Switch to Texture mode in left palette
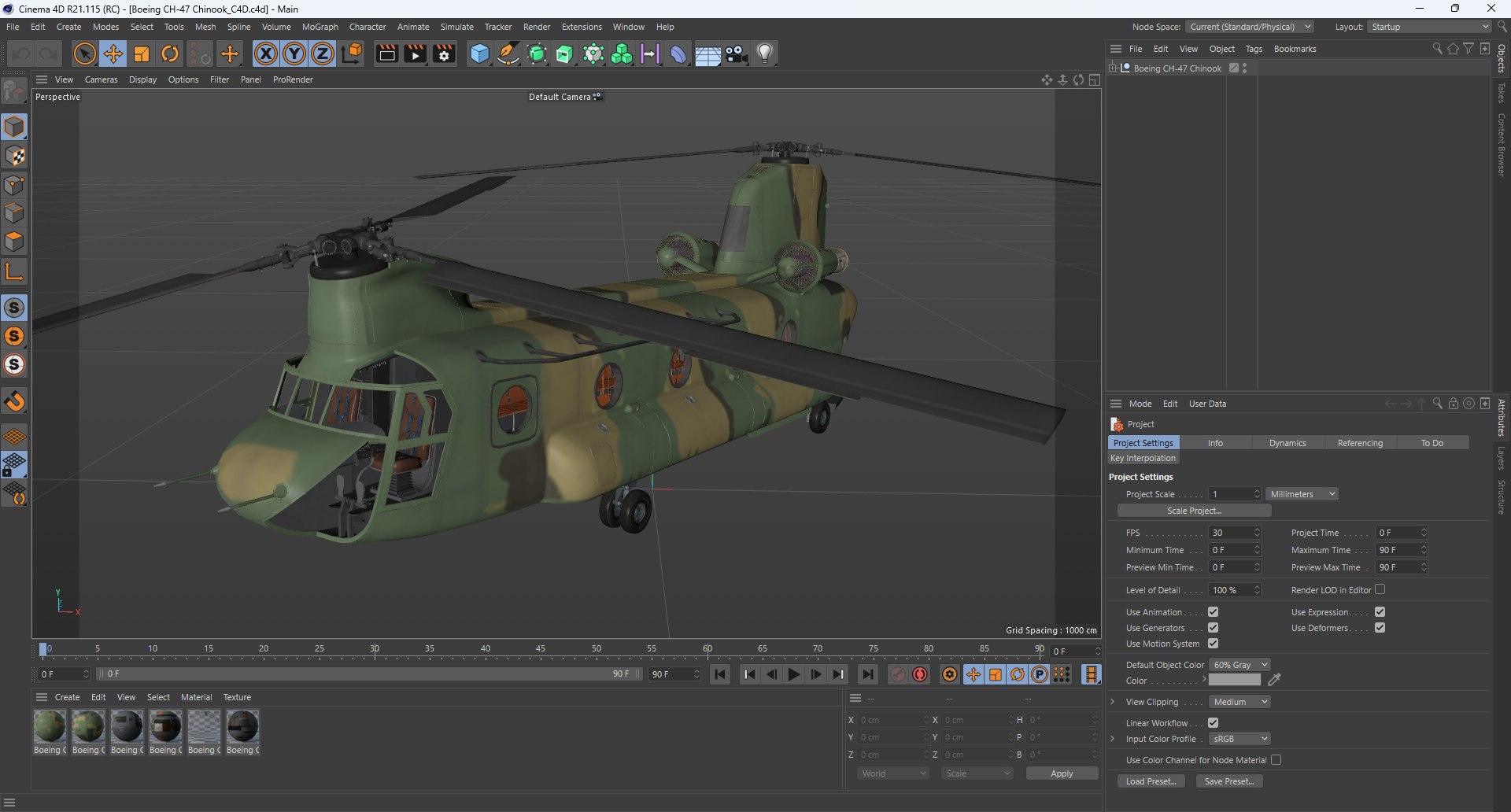Viewport: 1511px width, 812px height. click(x=14, y=156)
